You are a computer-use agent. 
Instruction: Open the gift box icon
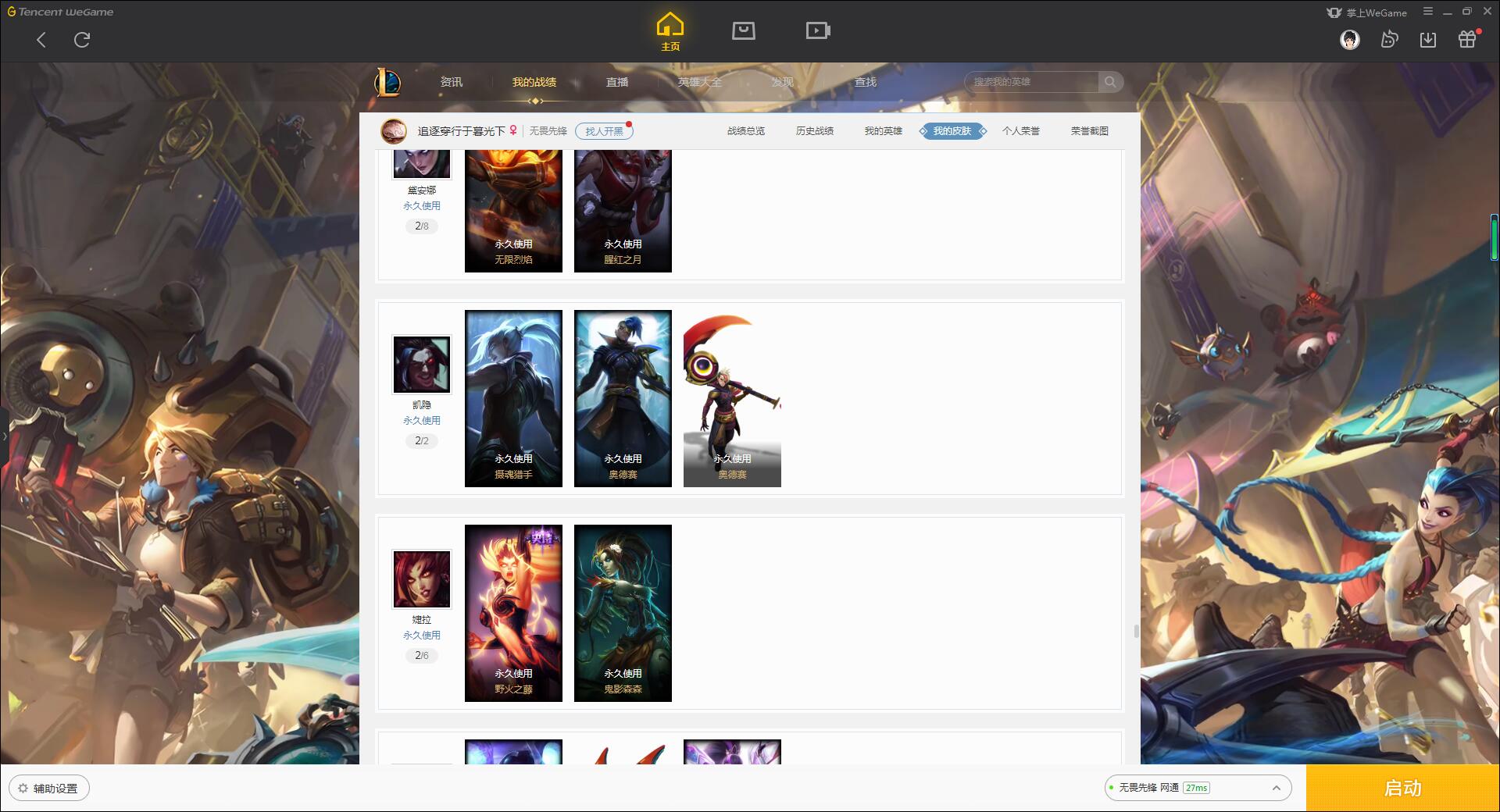[1467, 39]
